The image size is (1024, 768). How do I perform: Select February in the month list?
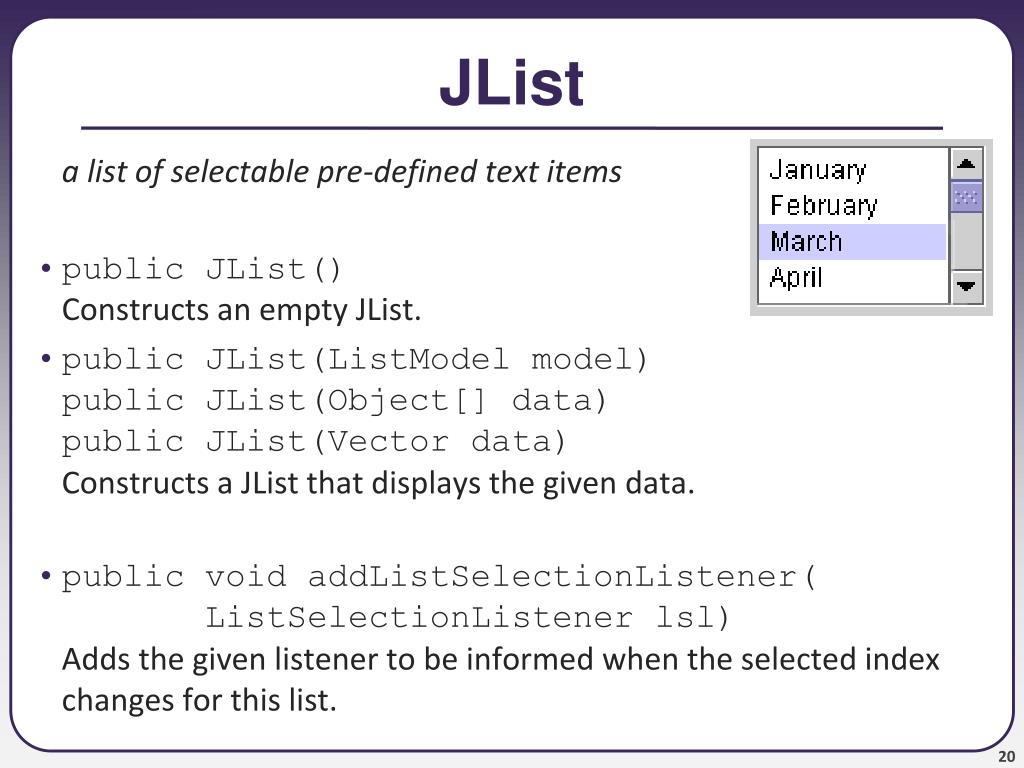tap(853, 206)
